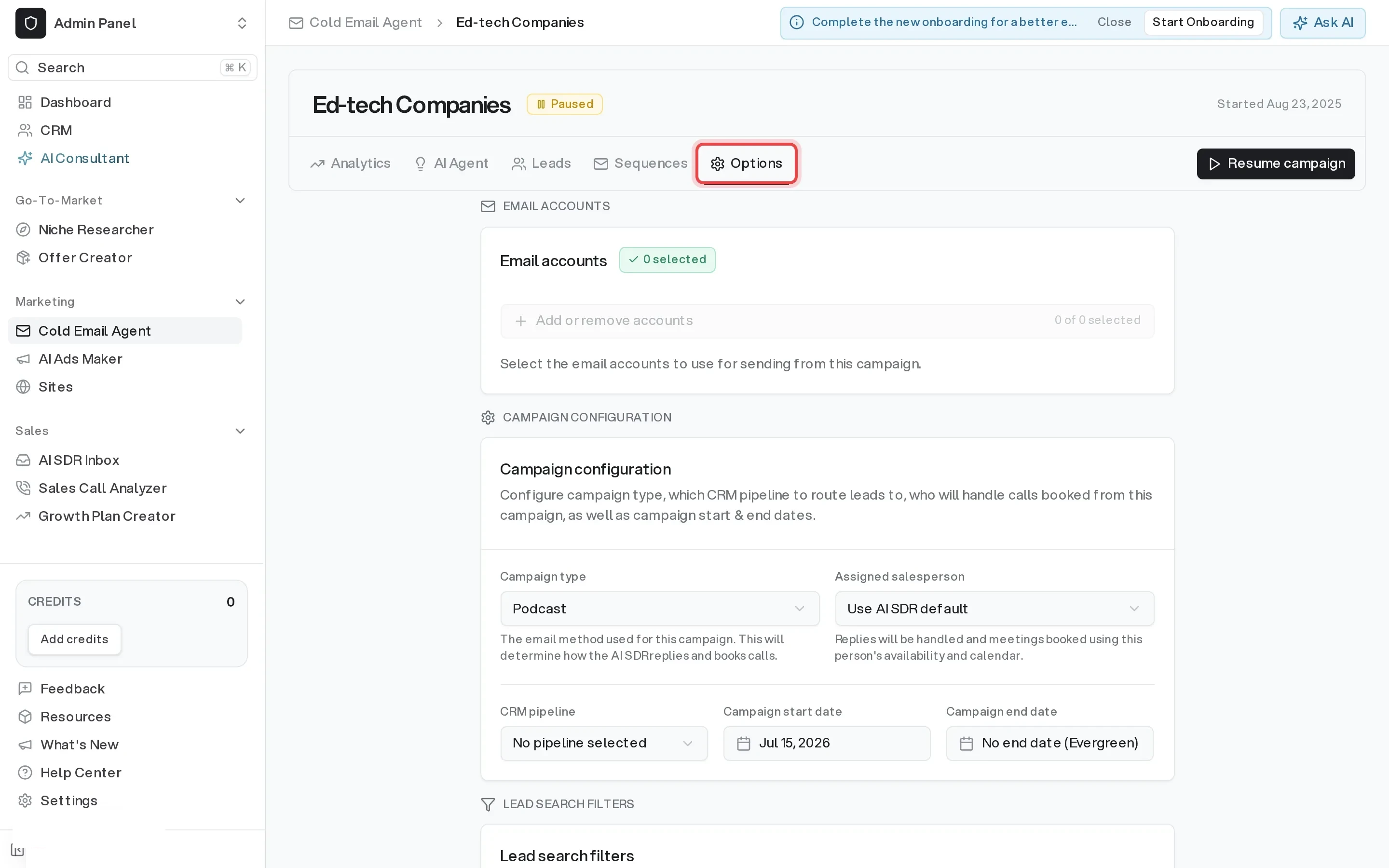Click the What's New megaphone icon

[25, 745]
